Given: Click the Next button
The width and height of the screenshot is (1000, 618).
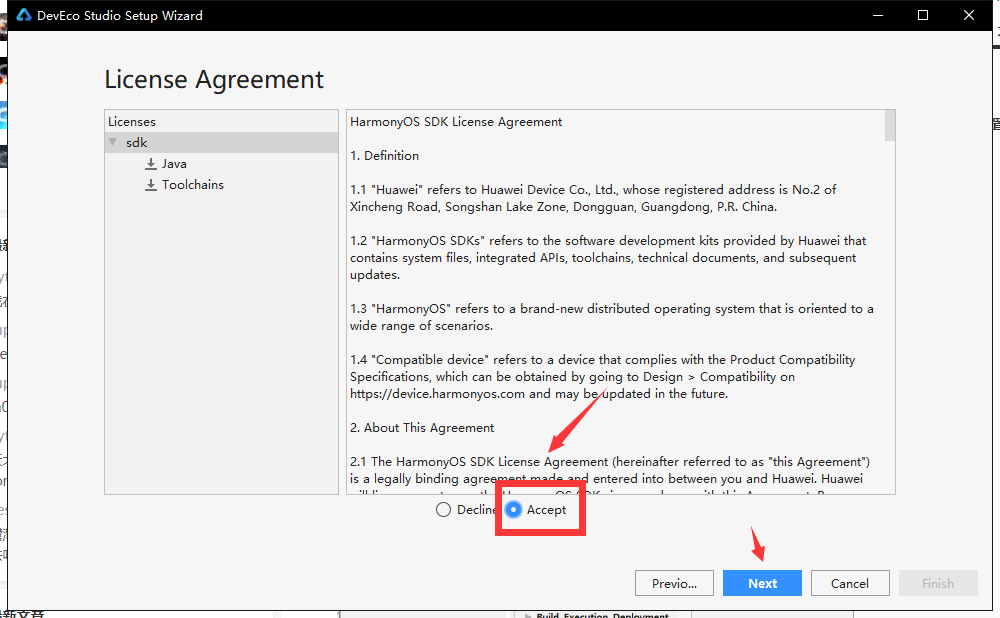Looking at the screenshot, I should click(x=762, y=583).
